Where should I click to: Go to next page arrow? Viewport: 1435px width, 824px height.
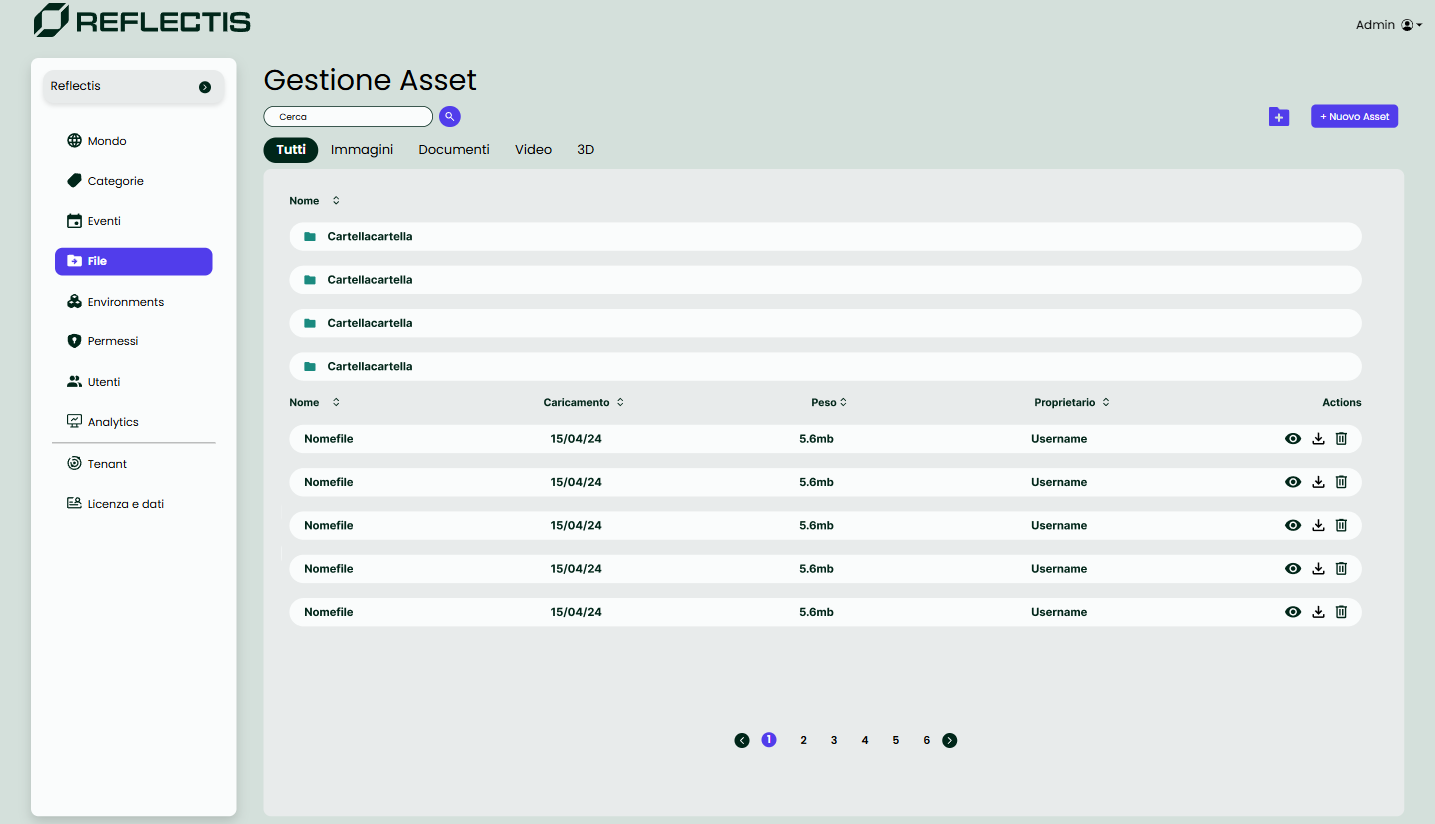point(950,741)
